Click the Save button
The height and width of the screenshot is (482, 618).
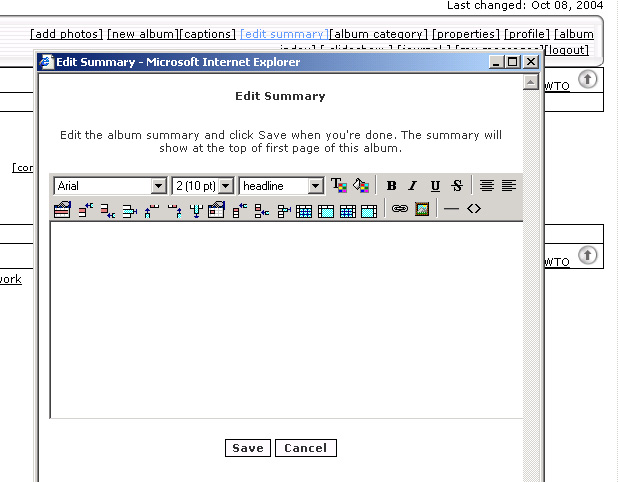pyautogui.click(x=248, y=448)
